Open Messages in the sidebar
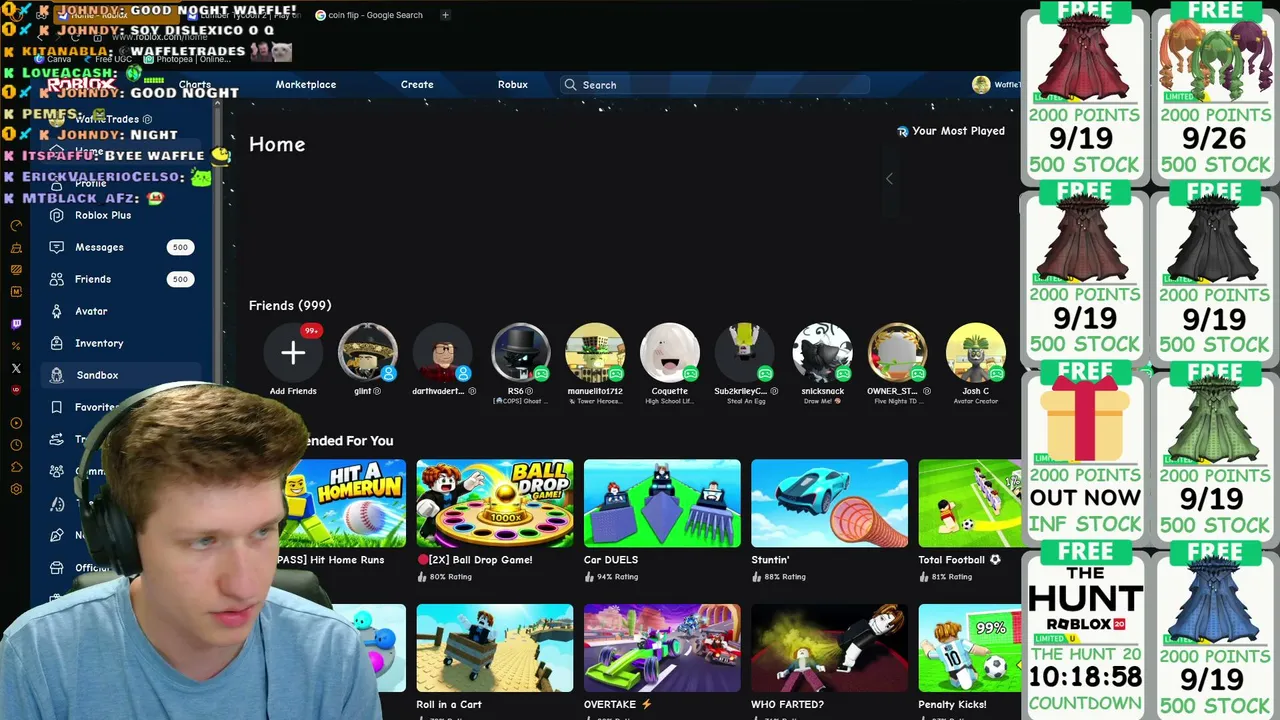This screenshot has height=720, width=1280. (99, 247)
